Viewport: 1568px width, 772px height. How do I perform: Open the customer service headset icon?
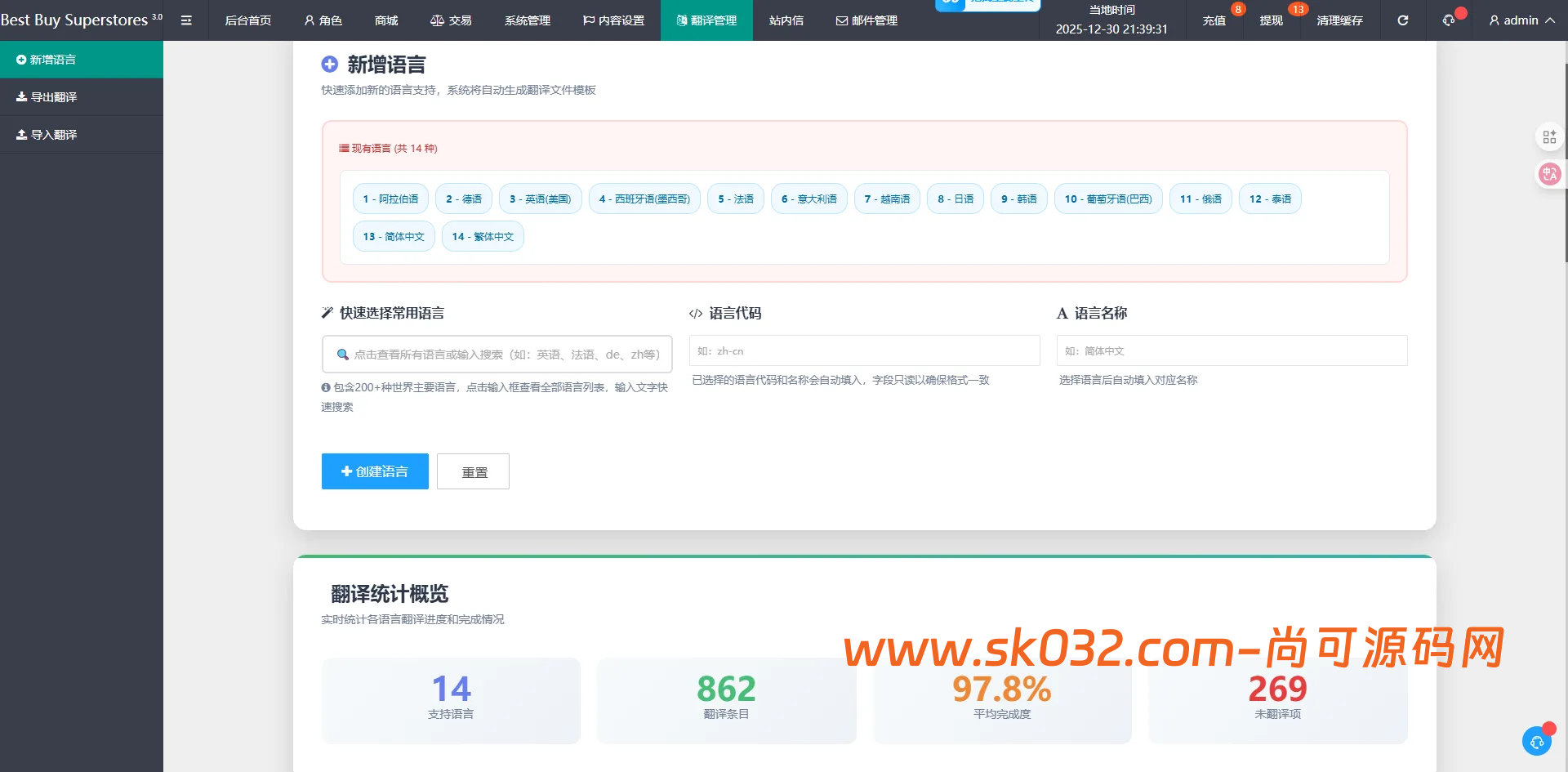pos(1450,20)
